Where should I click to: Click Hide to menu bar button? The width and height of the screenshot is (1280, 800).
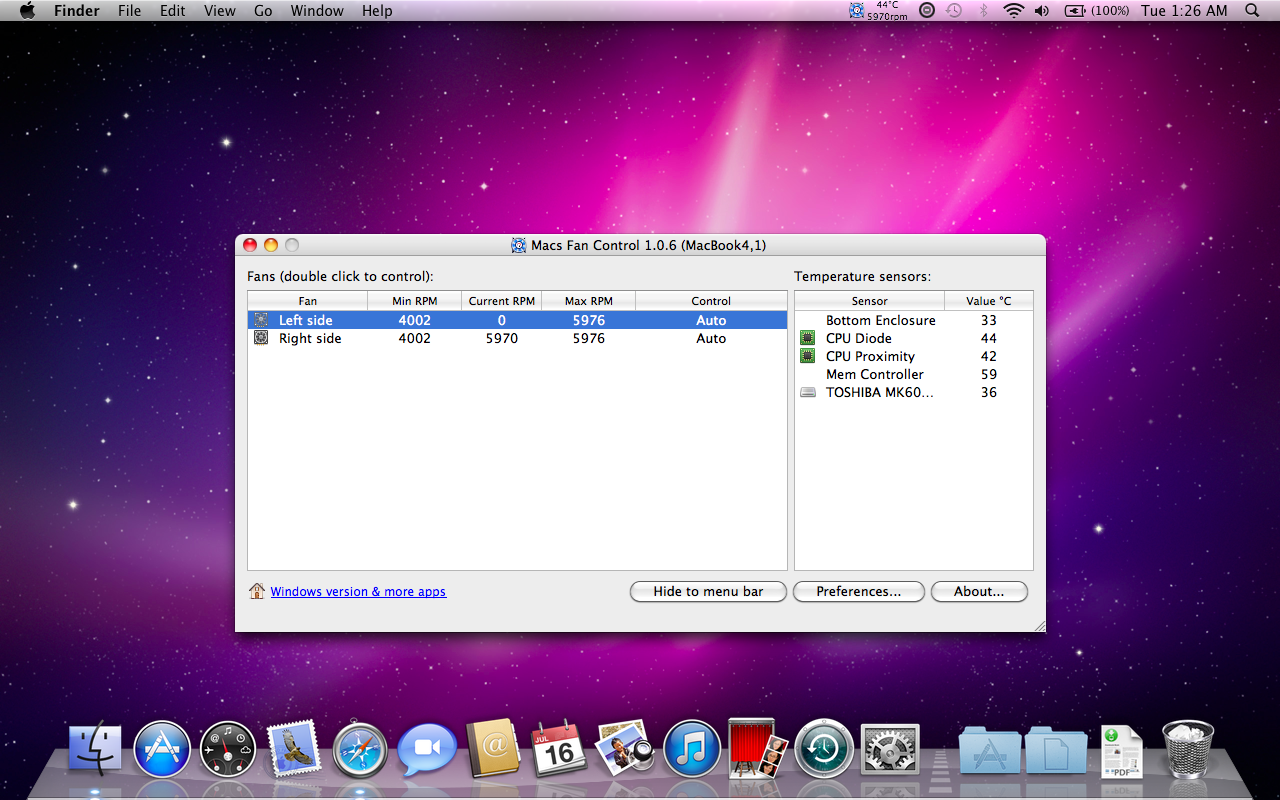pos(708,591)
